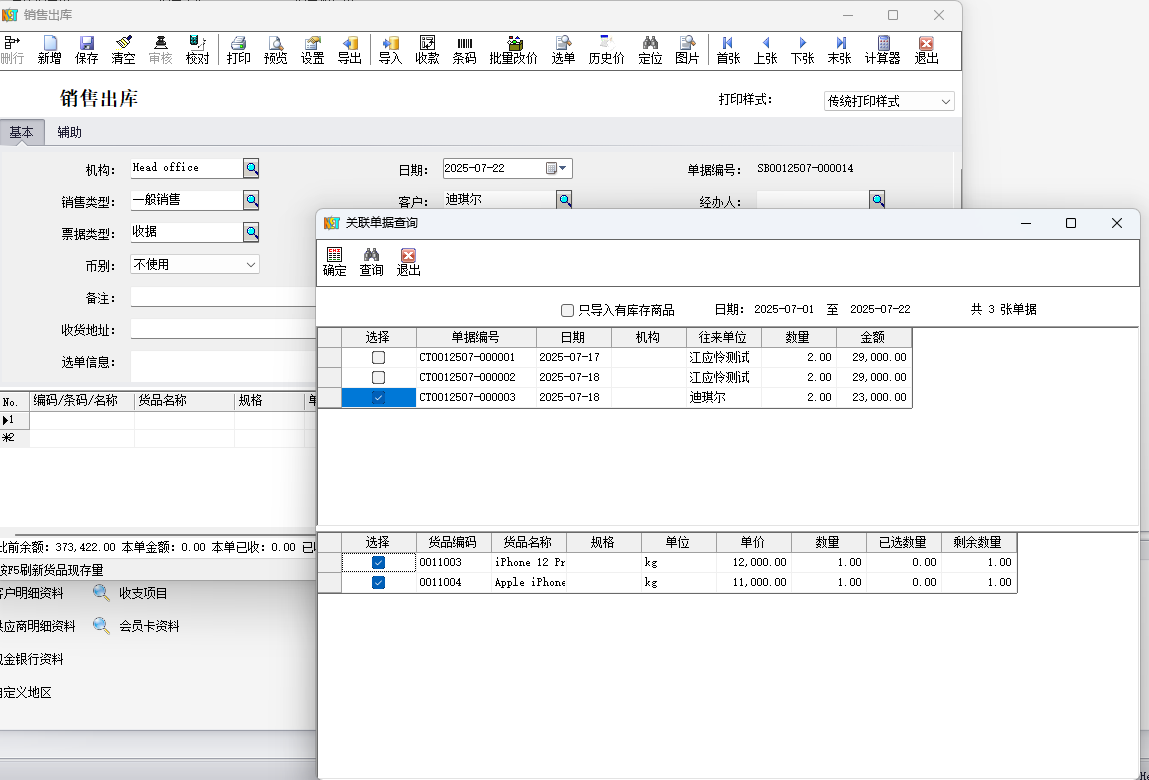This screenshot has width=1149, height=780.
Task: Enable 只导入有库存商品 checkbox
Action: tap(568, 310)
